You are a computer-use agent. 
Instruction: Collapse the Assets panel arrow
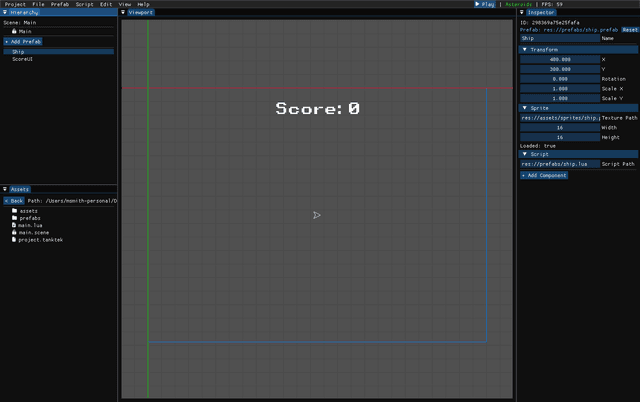point(5,189)
